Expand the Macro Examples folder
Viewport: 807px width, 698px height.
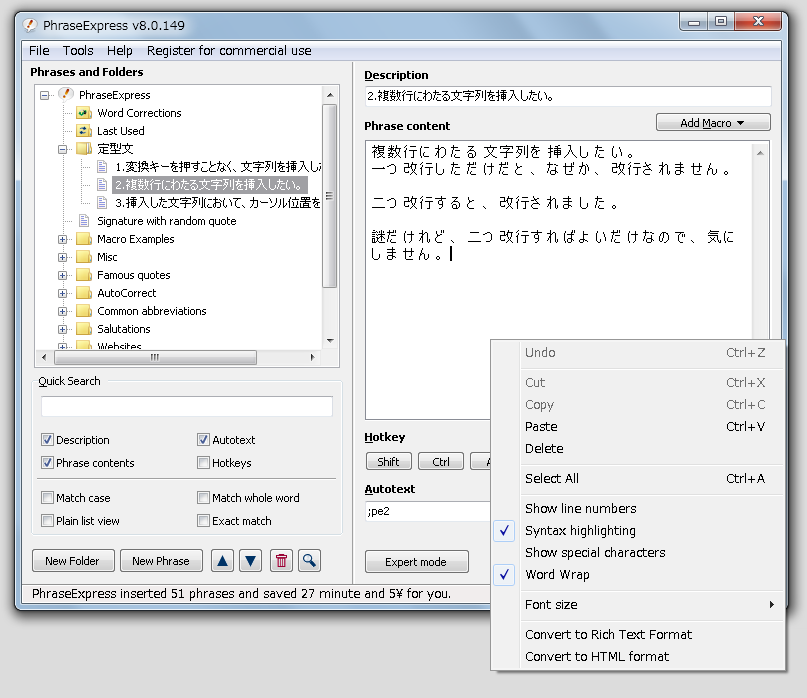(63, 239)
